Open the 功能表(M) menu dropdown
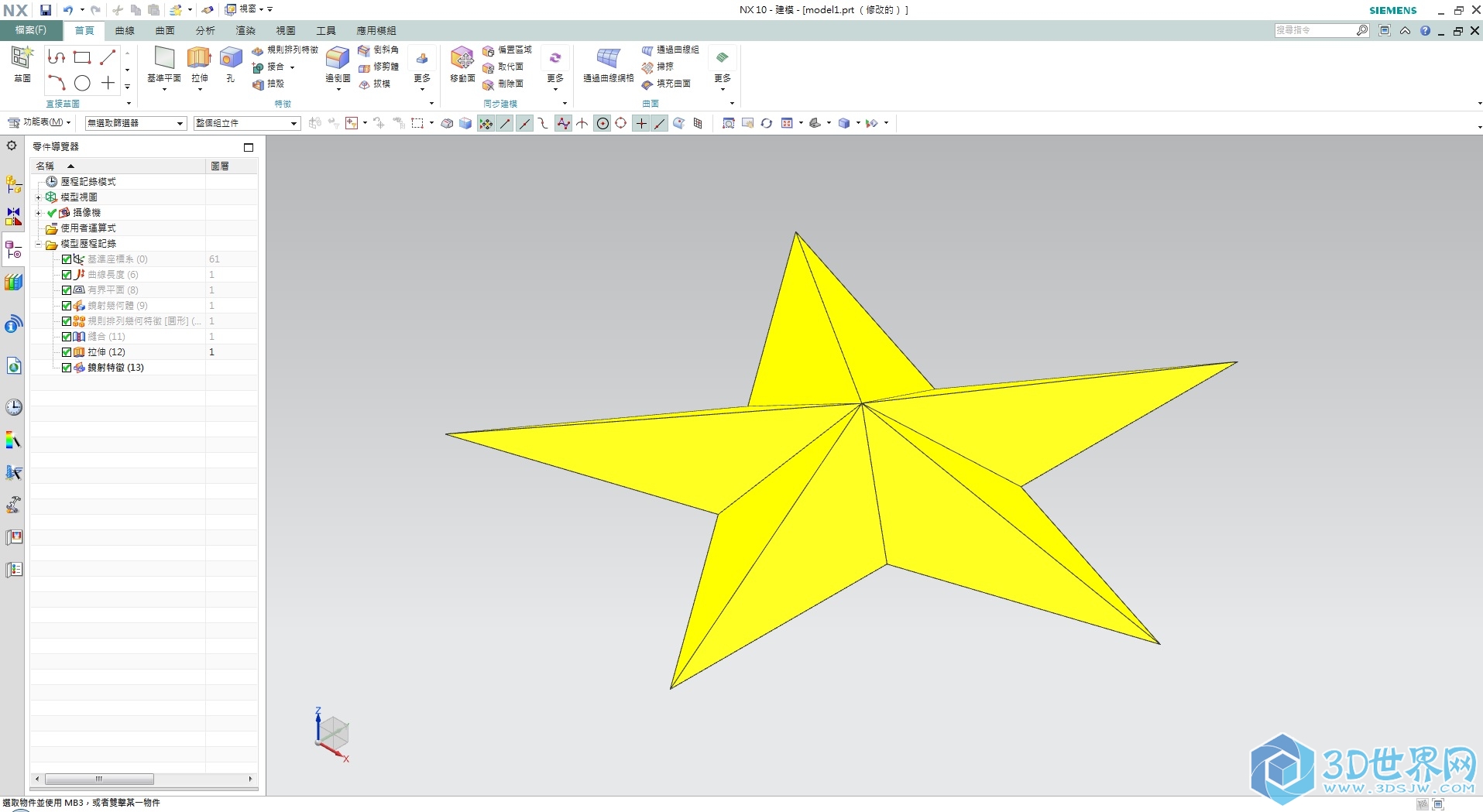Image resolution: width=1483 pixels, height=812 pixels. (39, 122)
